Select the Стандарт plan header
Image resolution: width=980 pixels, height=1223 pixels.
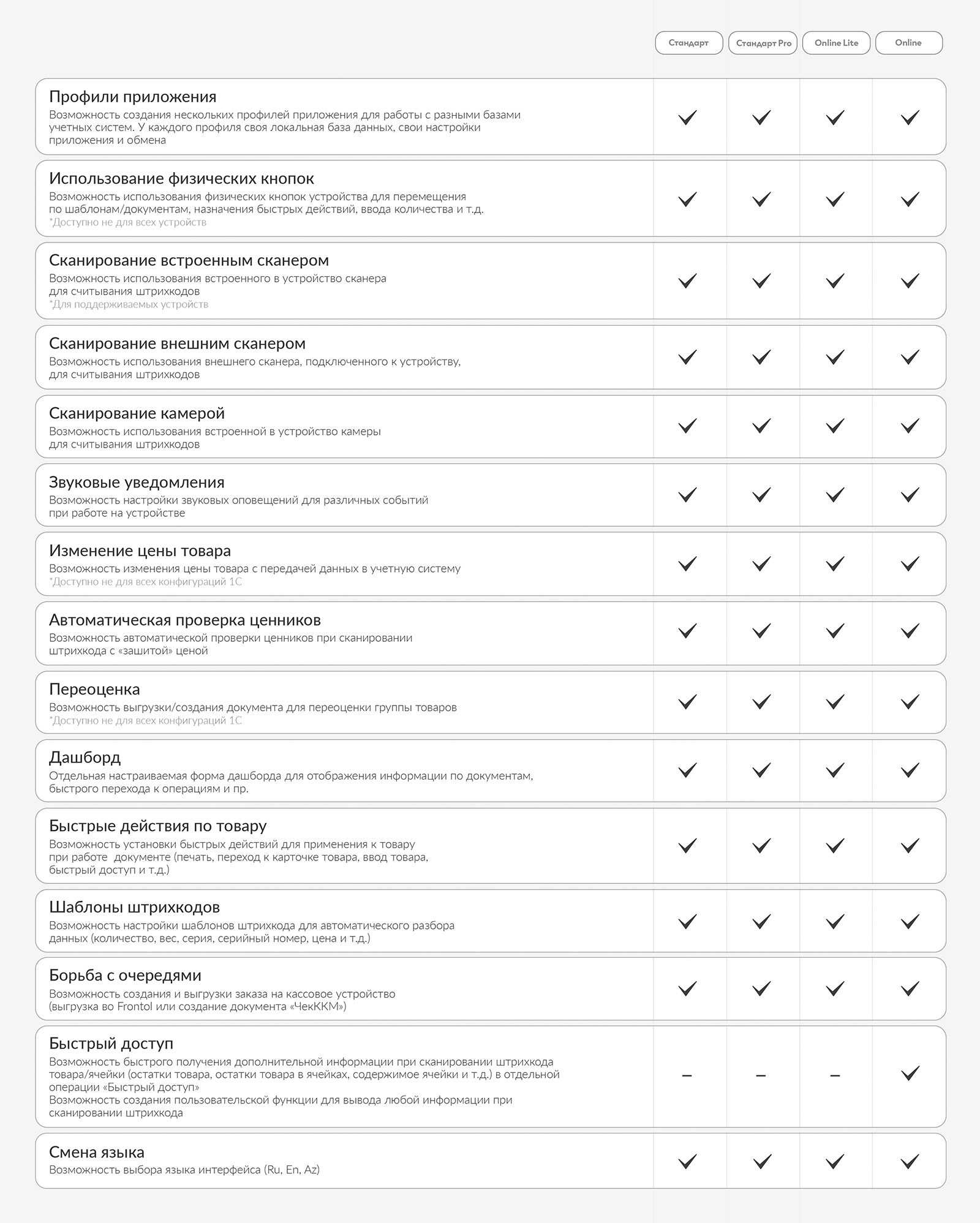click(688, 43)
